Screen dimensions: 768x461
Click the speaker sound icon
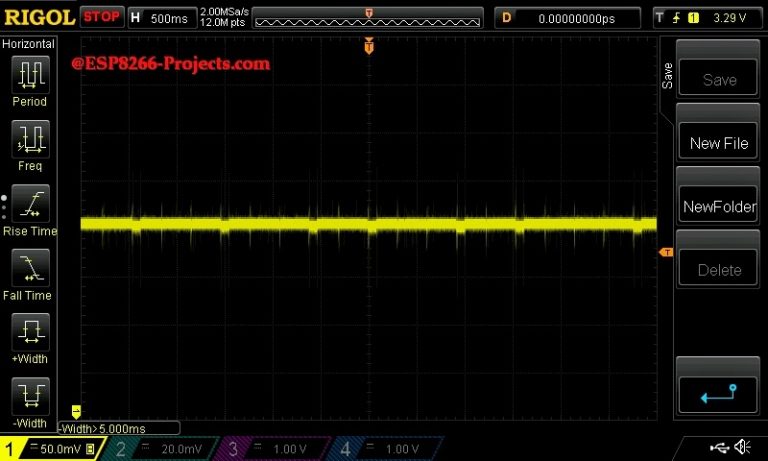tap(743, 446)
